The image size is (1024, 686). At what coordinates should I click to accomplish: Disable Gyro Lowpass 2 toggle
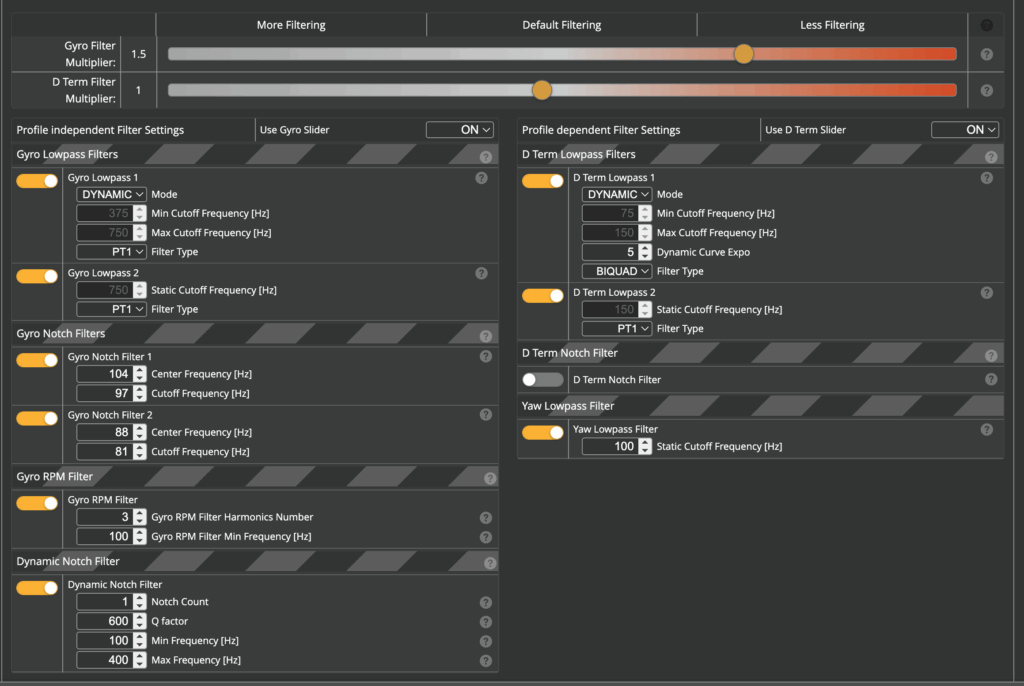(37, 276)
